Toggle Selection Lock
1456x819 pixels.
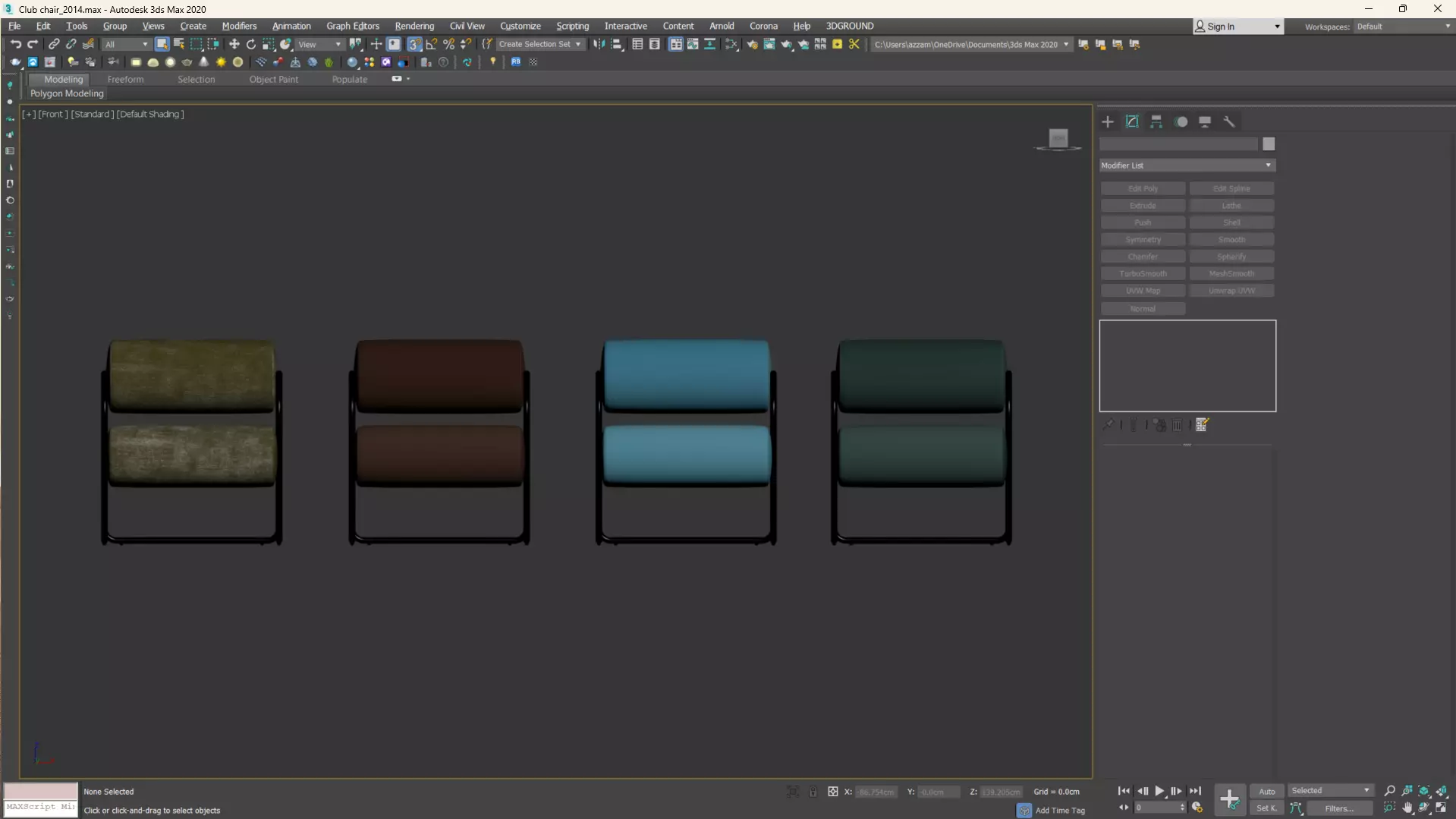813,792
